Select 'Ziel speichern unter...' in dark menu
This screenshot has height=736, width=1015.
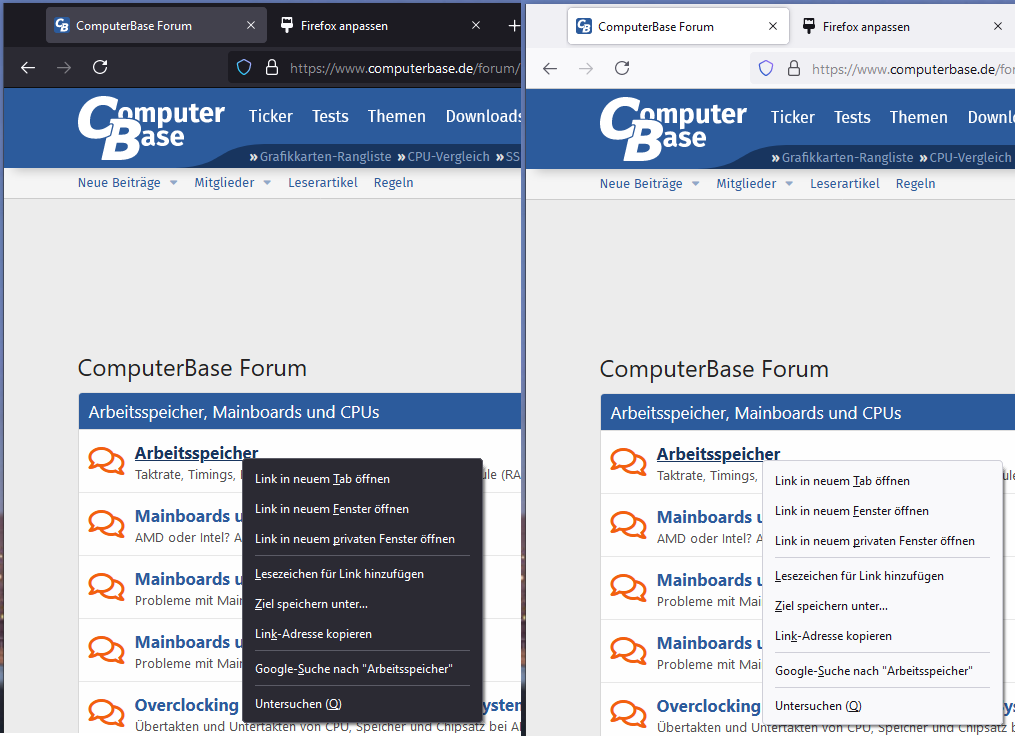point(362,604)
